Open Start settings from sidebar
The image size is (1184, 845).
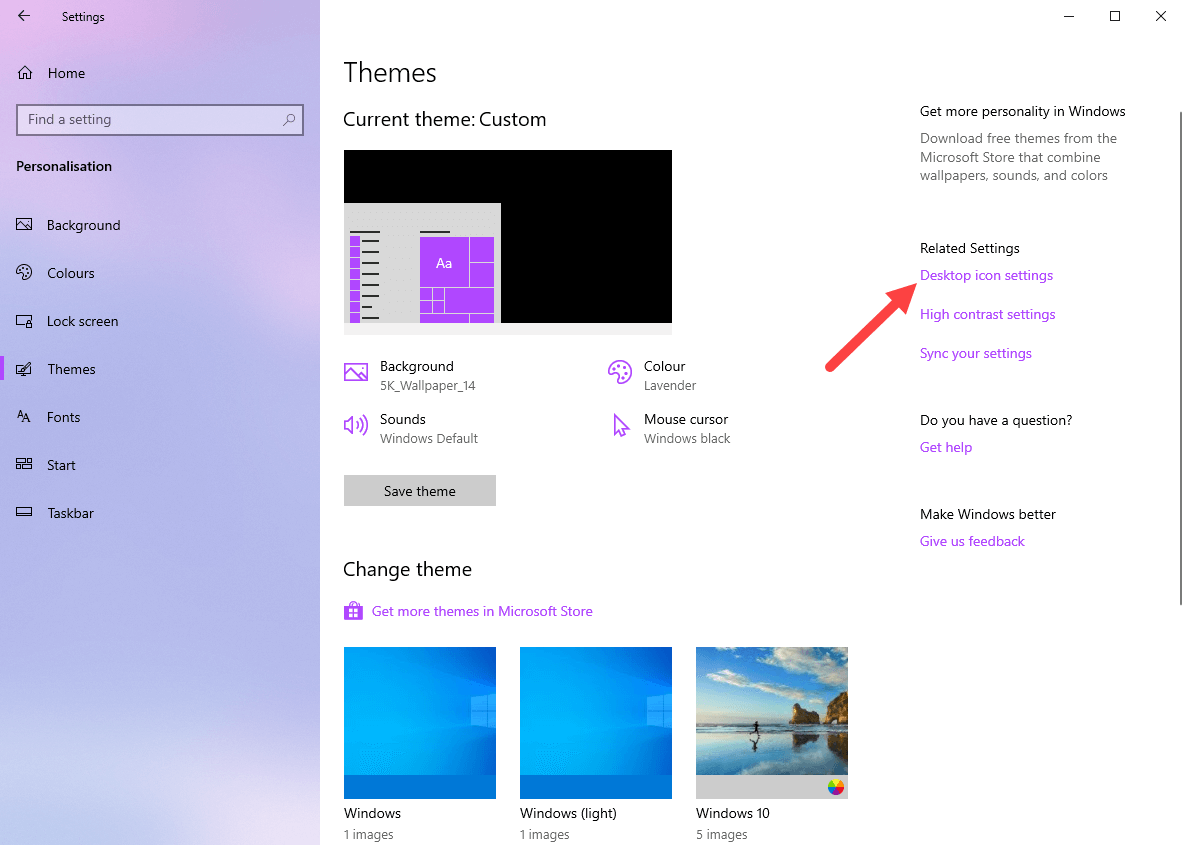coord(23,464)
